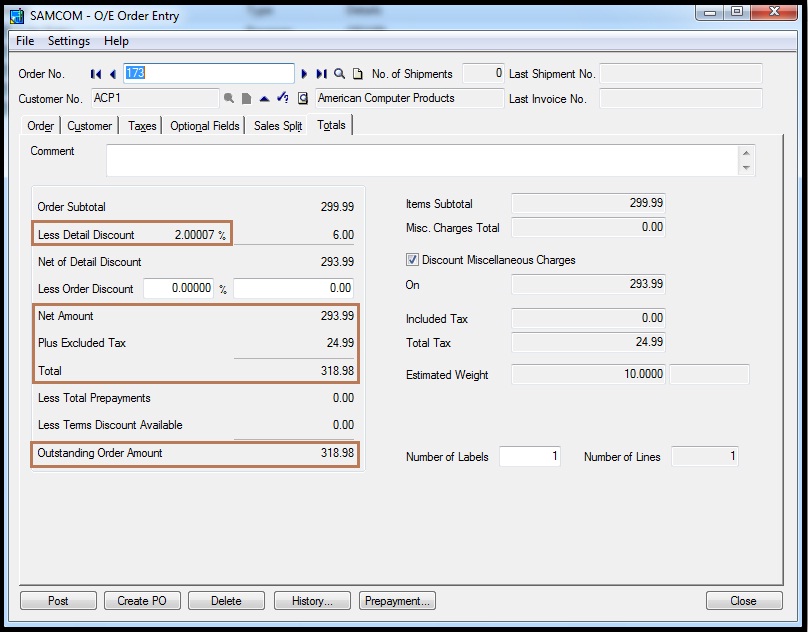Click the Delete button
This screenshot has width=808, height=632.
(226, 601)
